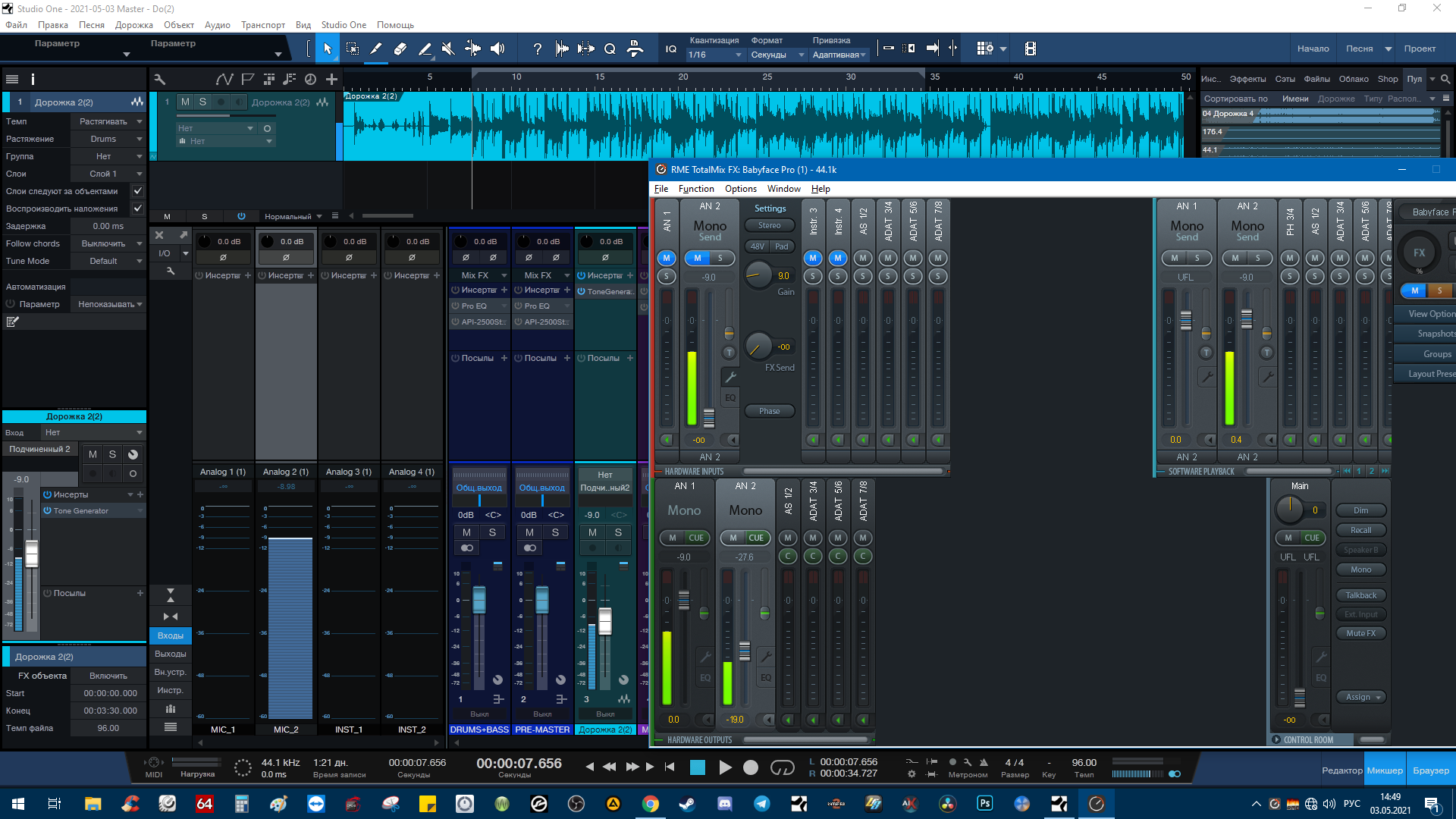The height and width of the screenshot is (819, 1456).
Task: Toggle Mute FX in TotalMix control room
Action: tap(1360, 633)
